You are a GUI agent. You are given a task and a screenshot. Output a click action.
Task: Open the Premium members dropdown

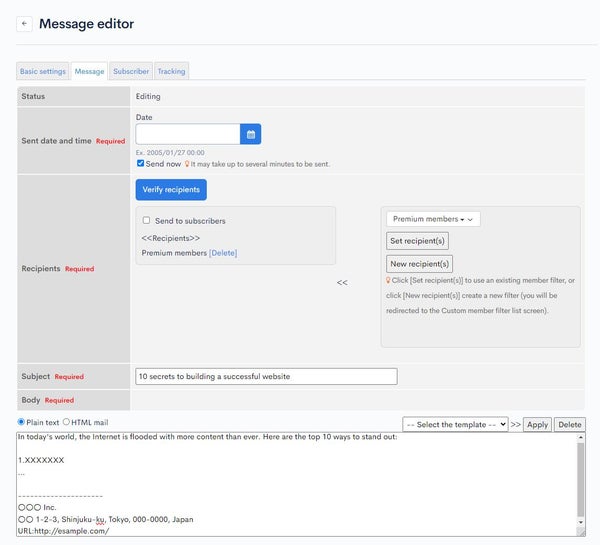point(433,219)
